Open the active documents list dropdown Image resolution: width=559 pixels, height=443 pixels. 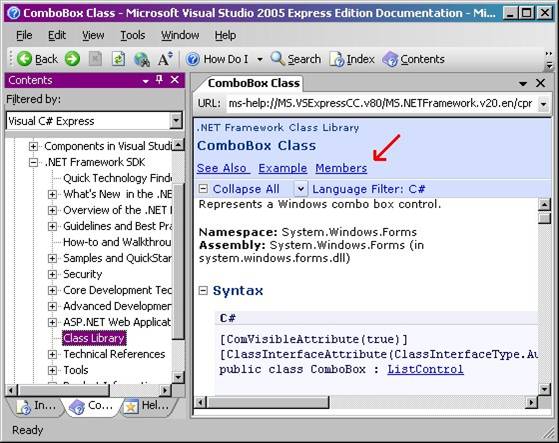click(523, 84)
